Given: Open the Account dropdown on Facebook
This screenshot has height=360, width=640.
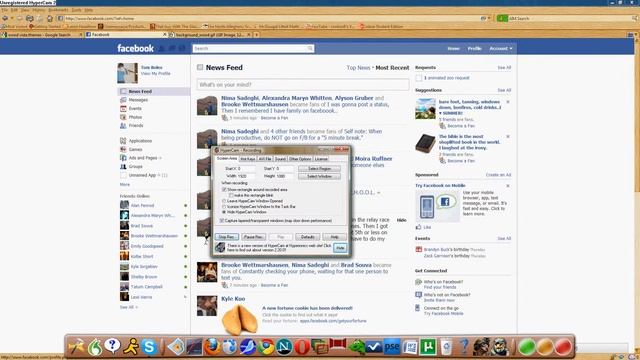Looking at the screenshot, I should click(x=500, y=49).
